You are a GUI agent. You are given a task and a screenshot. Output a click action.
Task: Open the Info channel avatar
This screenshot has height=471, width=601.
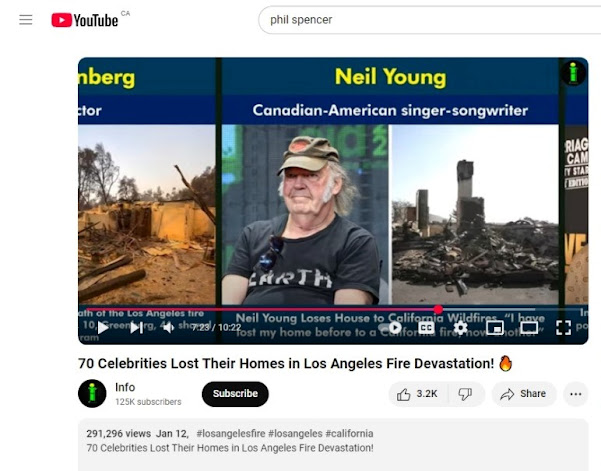click(92, 394)
